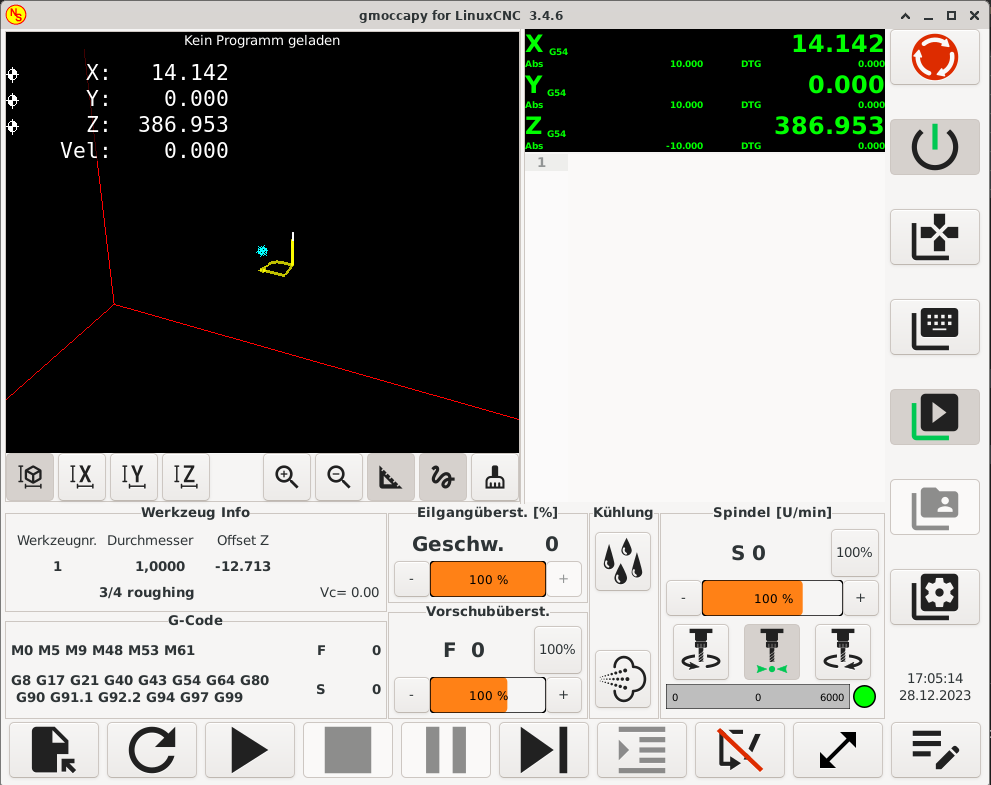Switch preview to Y view
This screenshot has width=991, height=785.
(x=133, y=477)
